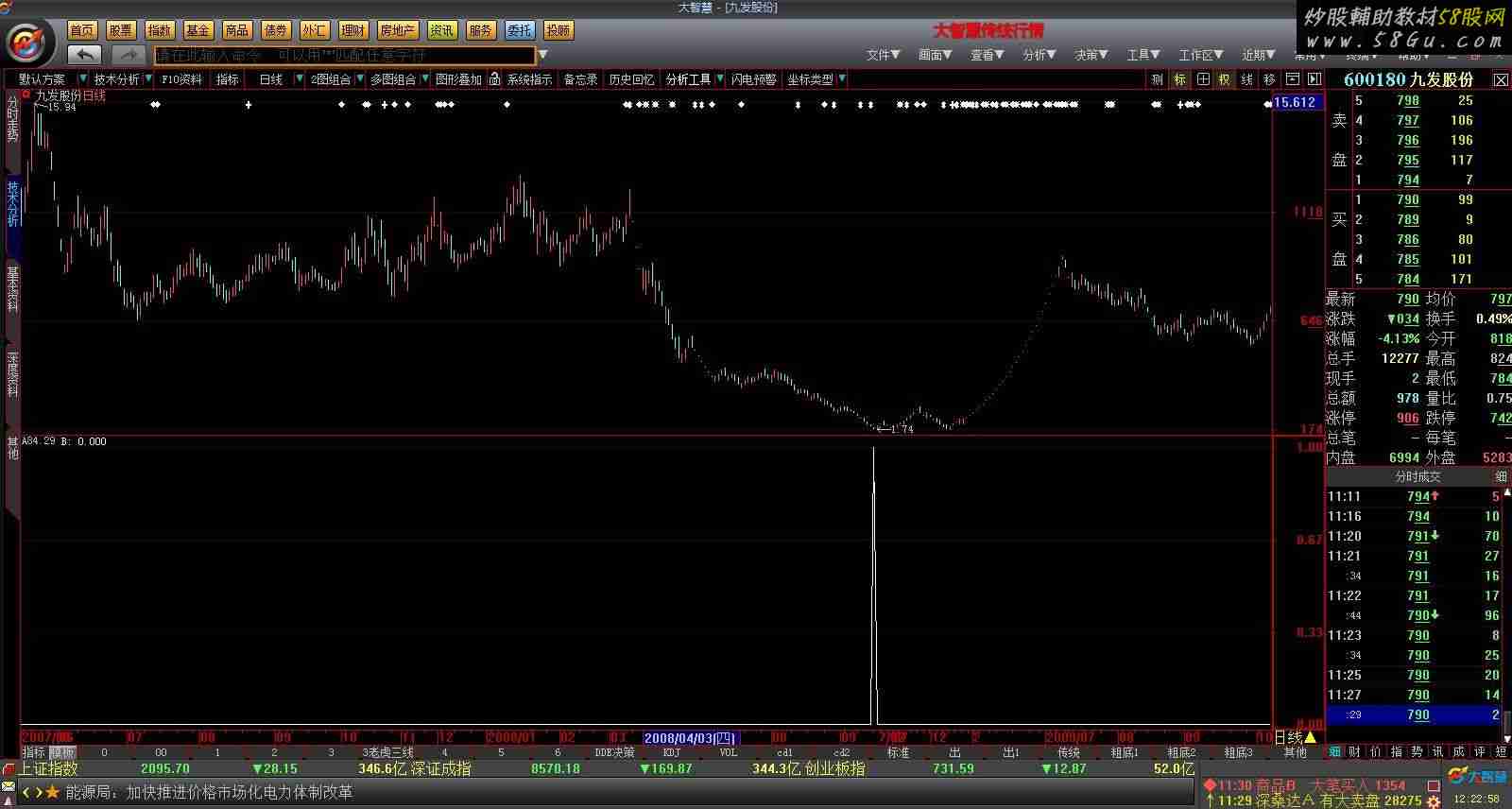Click the star favorite icon in news ticker
The width and height of the screenshot is (1512, 809).
tap(52, 792)
